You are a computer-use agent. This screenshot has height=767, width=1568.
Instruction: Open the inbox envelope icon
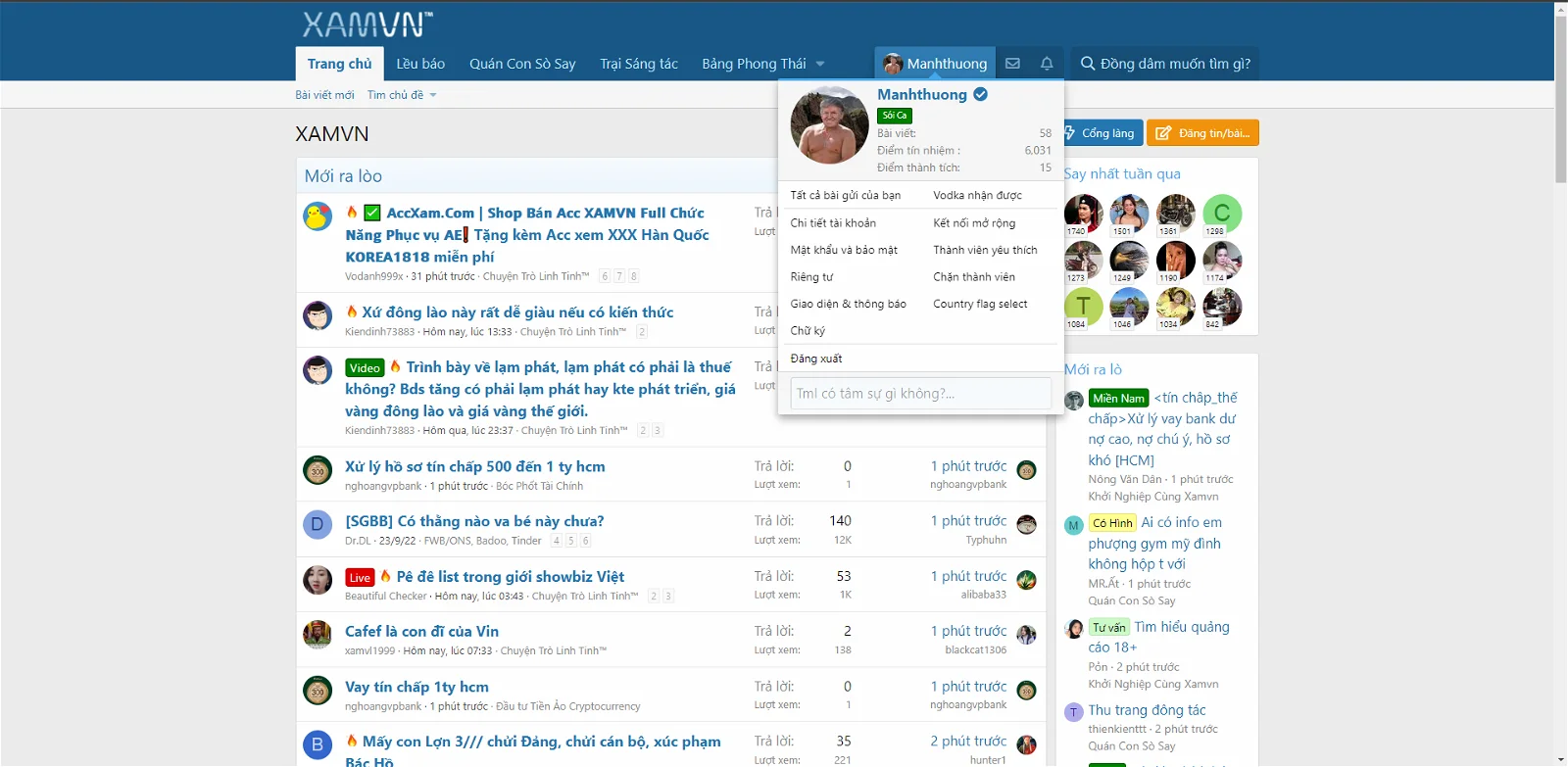(x=1012, y=64)
